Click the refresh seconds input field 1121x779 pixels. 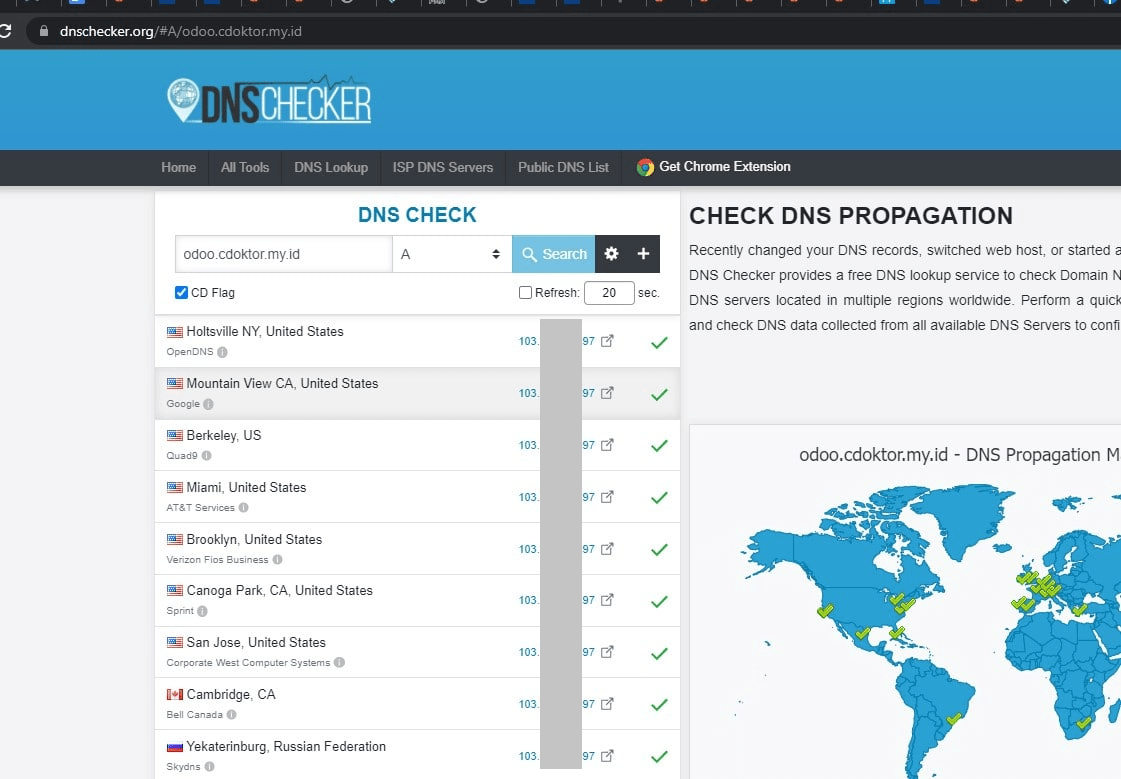pos(612,292)
